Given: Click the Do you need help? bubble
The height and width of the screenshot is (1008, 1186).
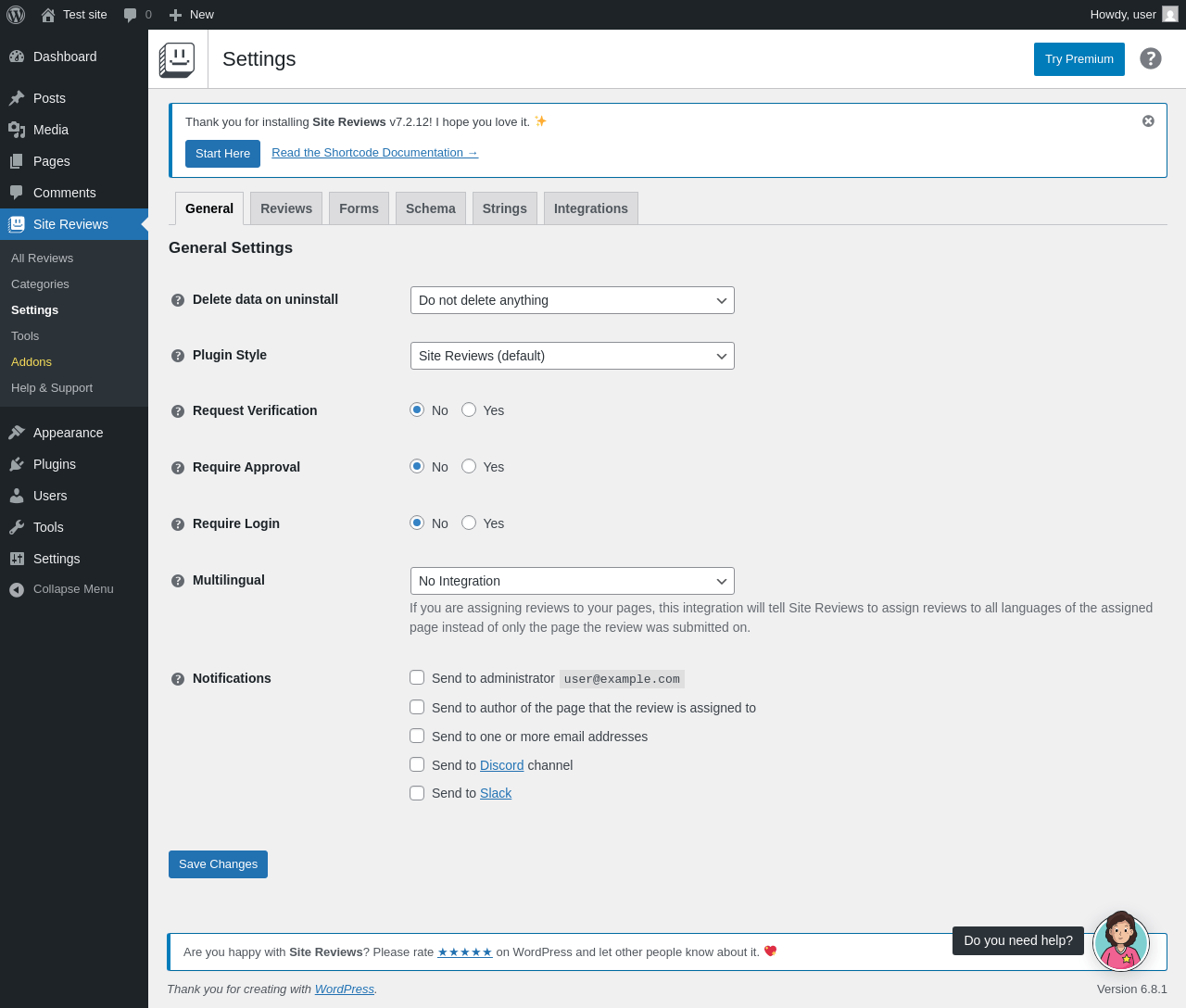Looking at the screenshot, I should click(1018, 940).
